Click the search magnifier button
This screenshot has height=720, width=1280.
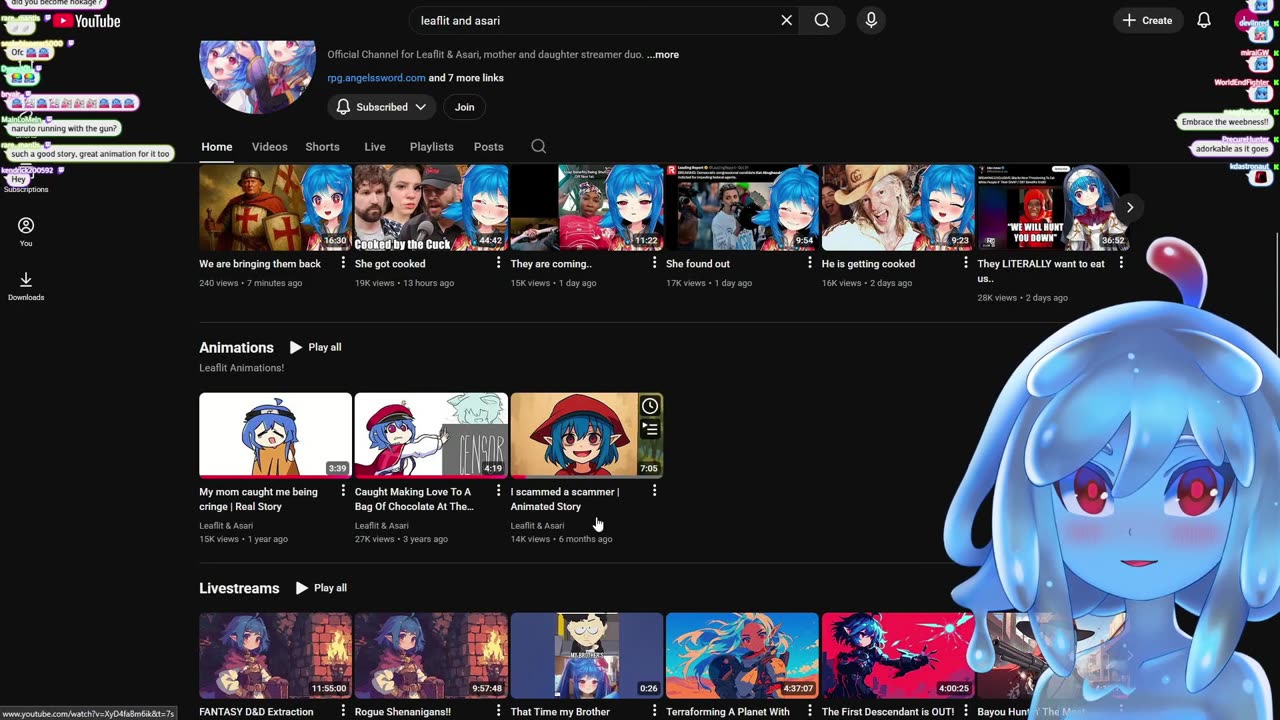click(822, 20)
